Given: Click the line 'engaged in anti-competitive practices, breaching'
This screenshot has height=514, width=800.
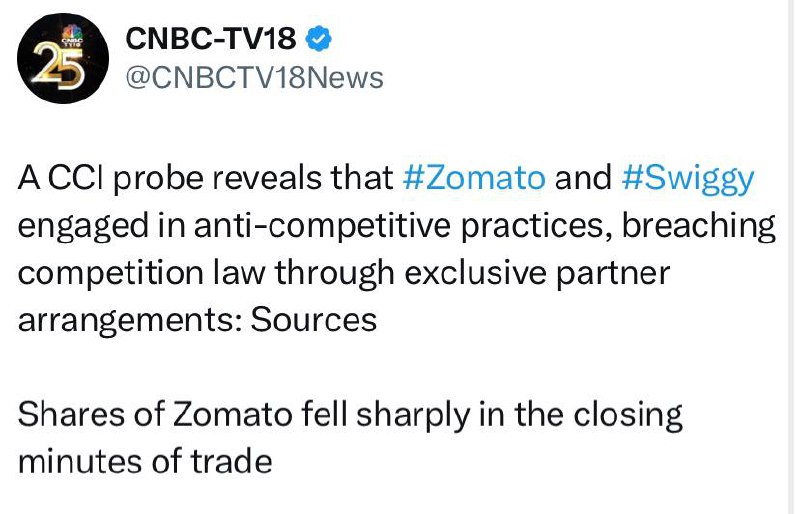Looking at the screenshot, I should pyautogui.click(x=397, y=227).
